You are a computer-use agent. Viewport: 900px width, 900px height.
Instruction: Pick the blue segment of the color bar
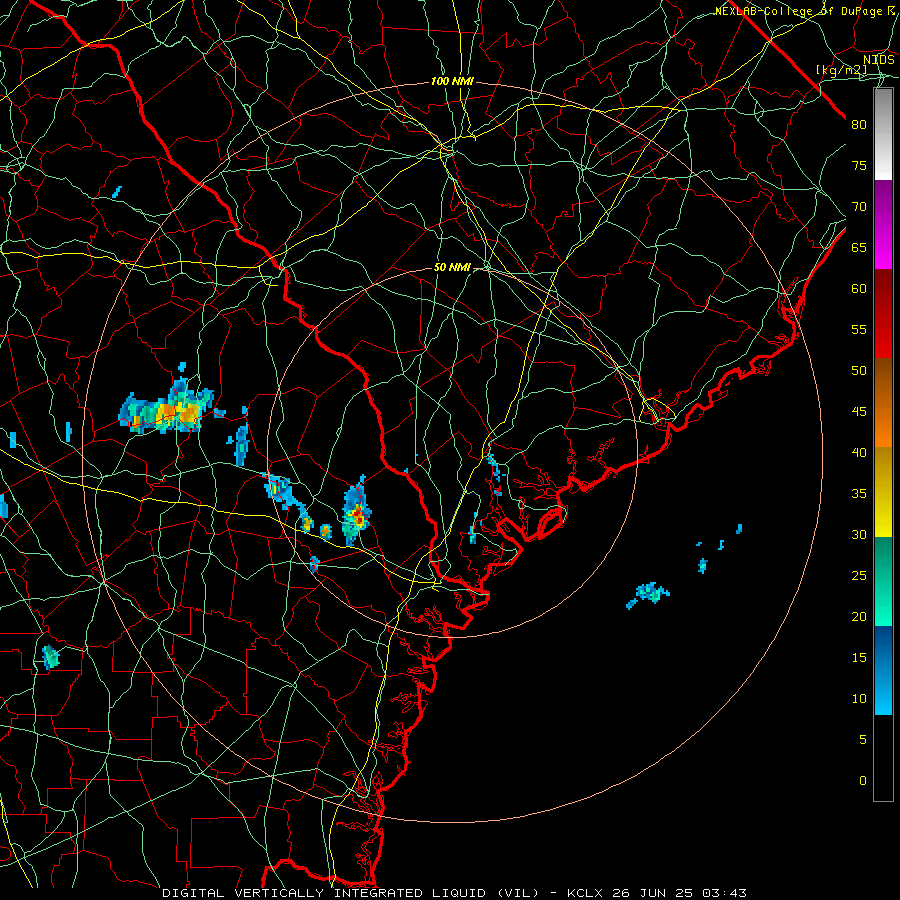click(883, 670)
